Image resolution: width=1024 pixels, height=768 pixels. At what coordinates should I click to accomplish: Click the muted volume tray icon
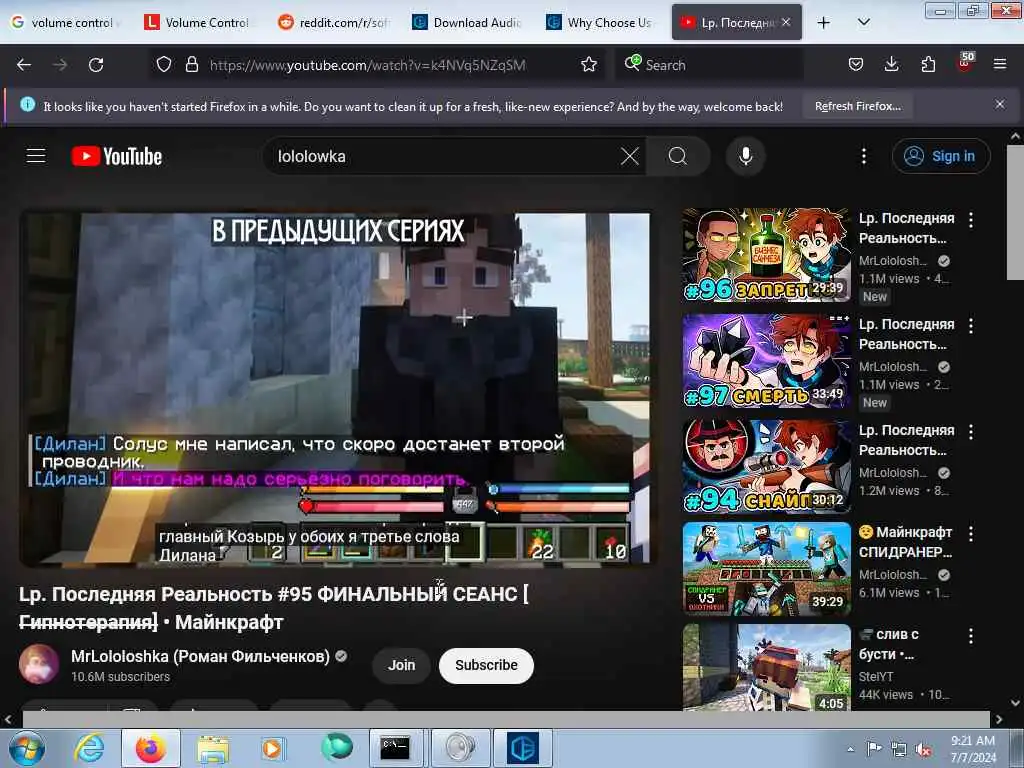[923, 750]
